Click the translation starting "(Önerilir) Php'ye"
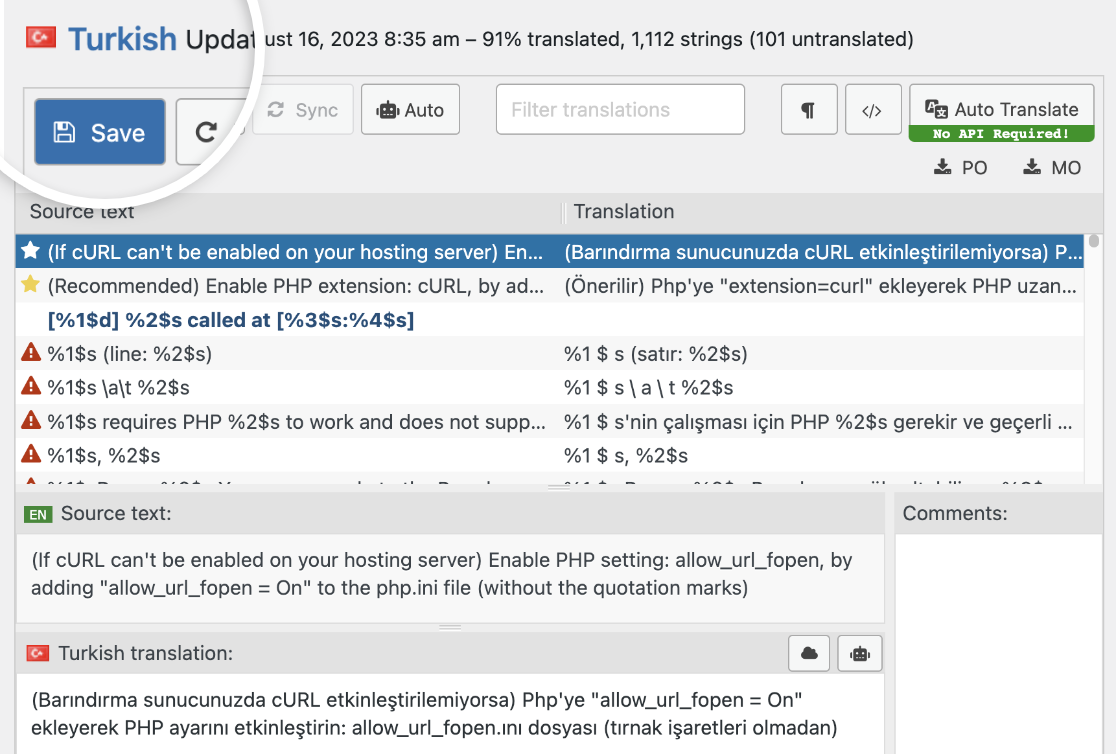The height and width of the screenshot is (754, 1116). [820, 286]
